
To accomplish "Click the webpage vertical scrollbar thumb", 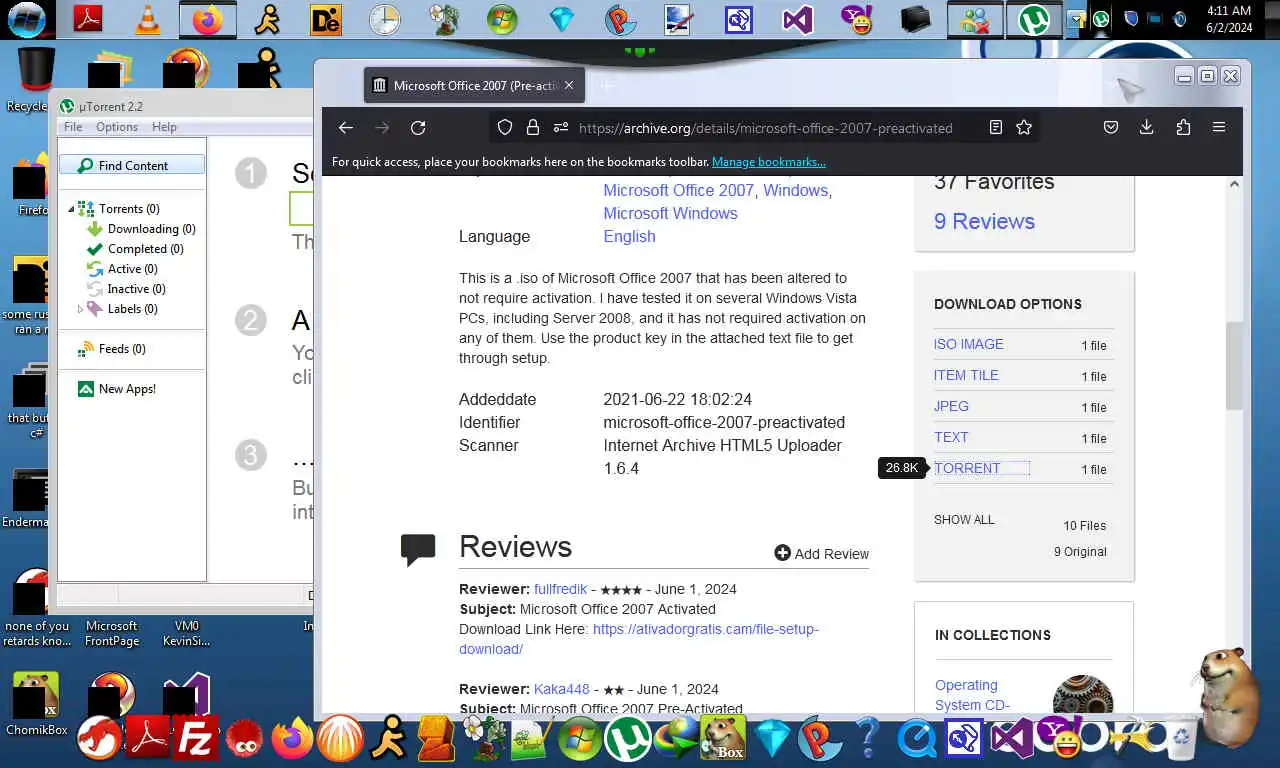I will pyautogui.click(x=1234, y=365).
